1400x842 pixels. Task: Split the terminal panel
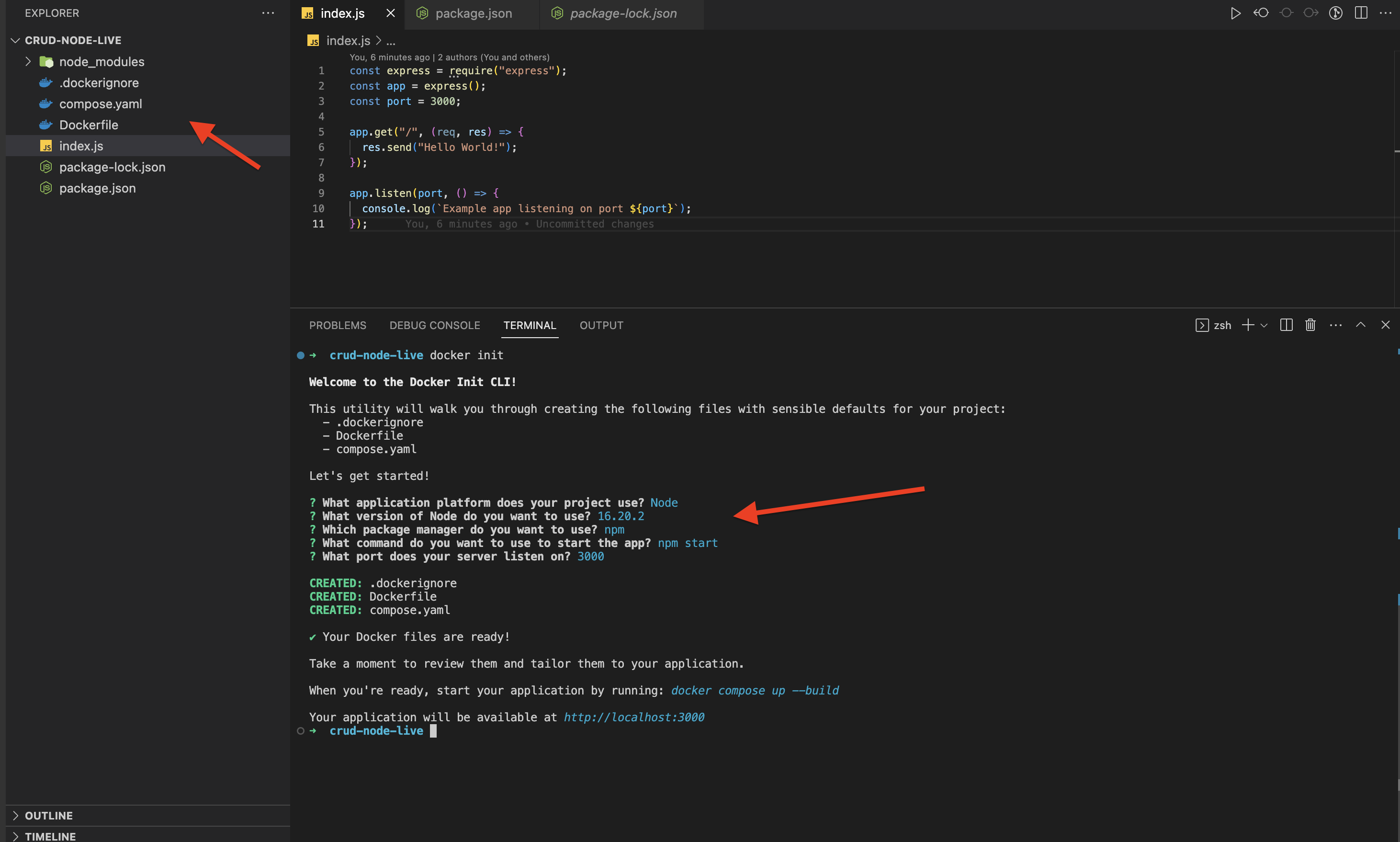[1286, 325]
